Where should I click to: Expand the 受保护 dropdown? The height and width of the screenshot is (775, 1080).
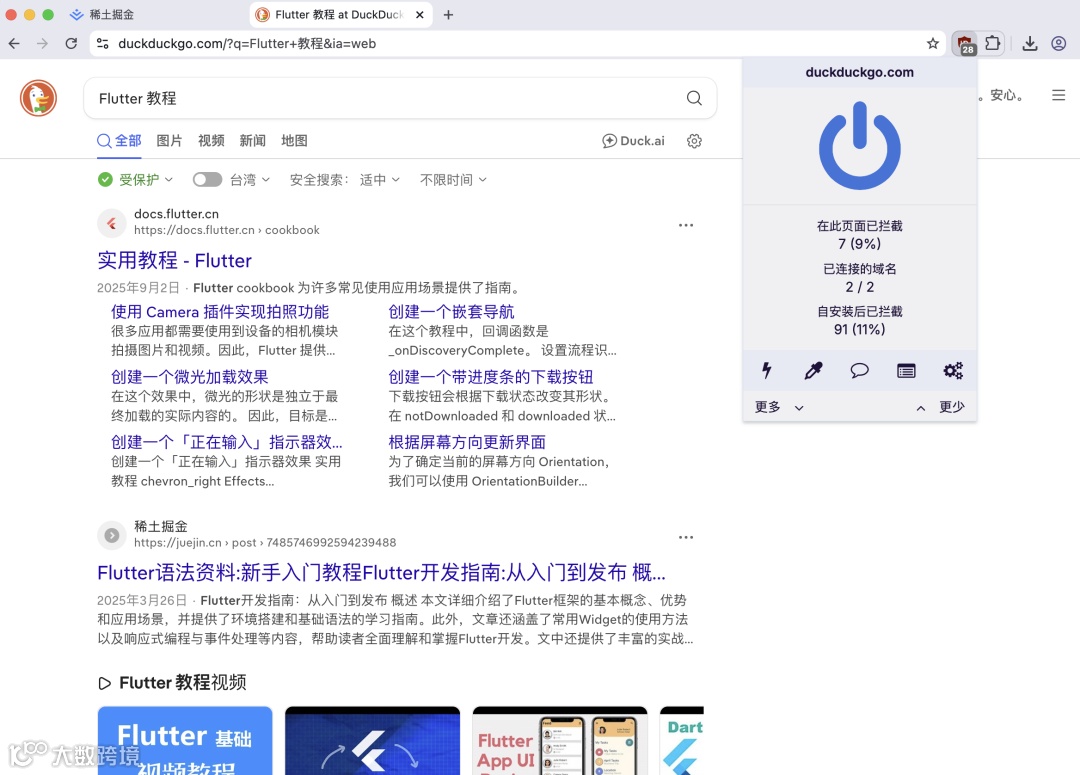(x=136, y=180)
